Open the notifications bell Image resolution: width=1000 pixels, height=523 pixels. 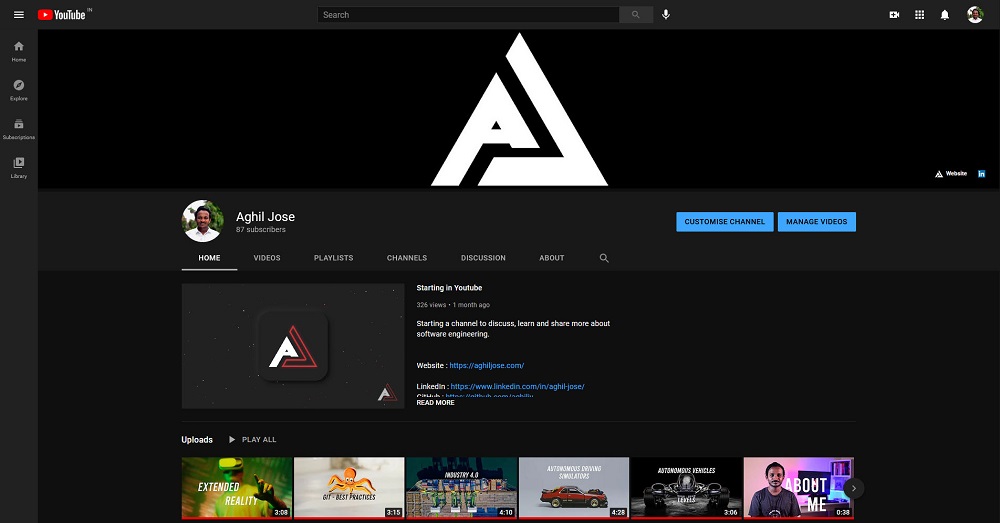pos(945,15)
